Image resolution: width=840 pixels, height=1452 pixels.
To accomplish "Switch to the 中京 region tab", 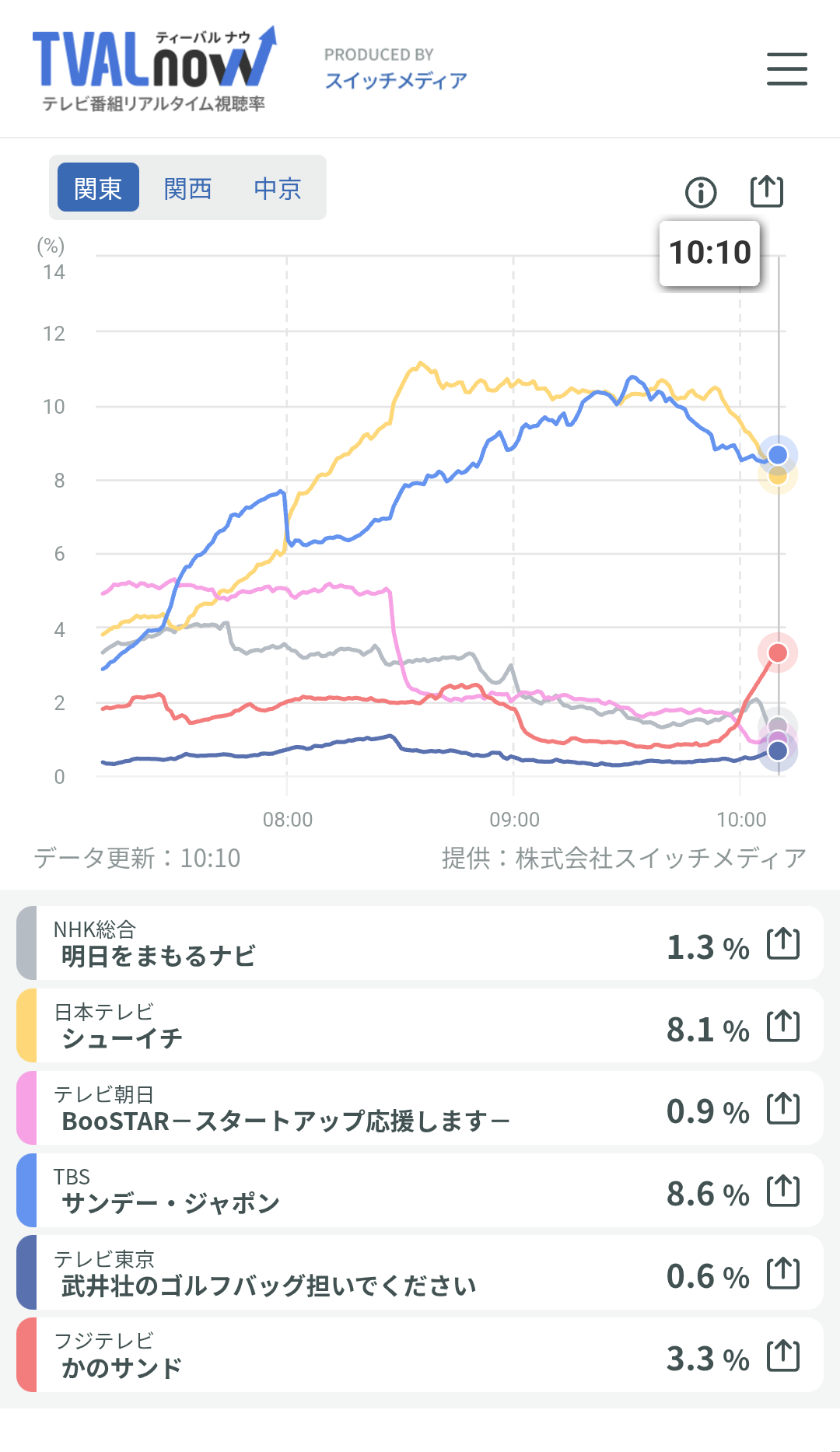I will (x=277, y=188).
